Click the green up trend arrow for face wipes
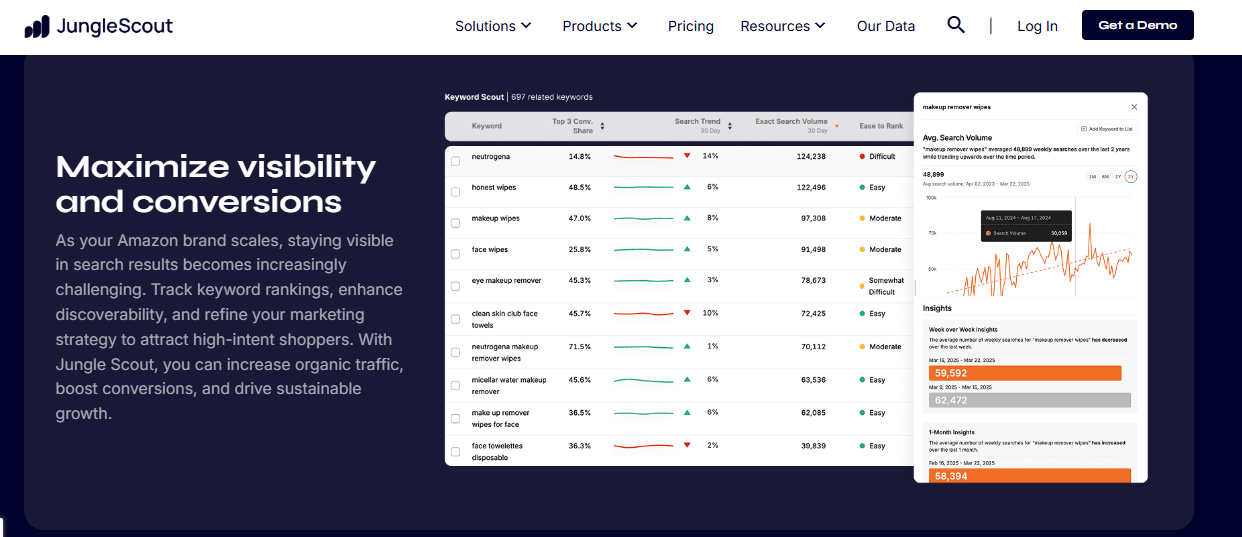Viewport: 1242px width, 537px height. tap(687, 249)
